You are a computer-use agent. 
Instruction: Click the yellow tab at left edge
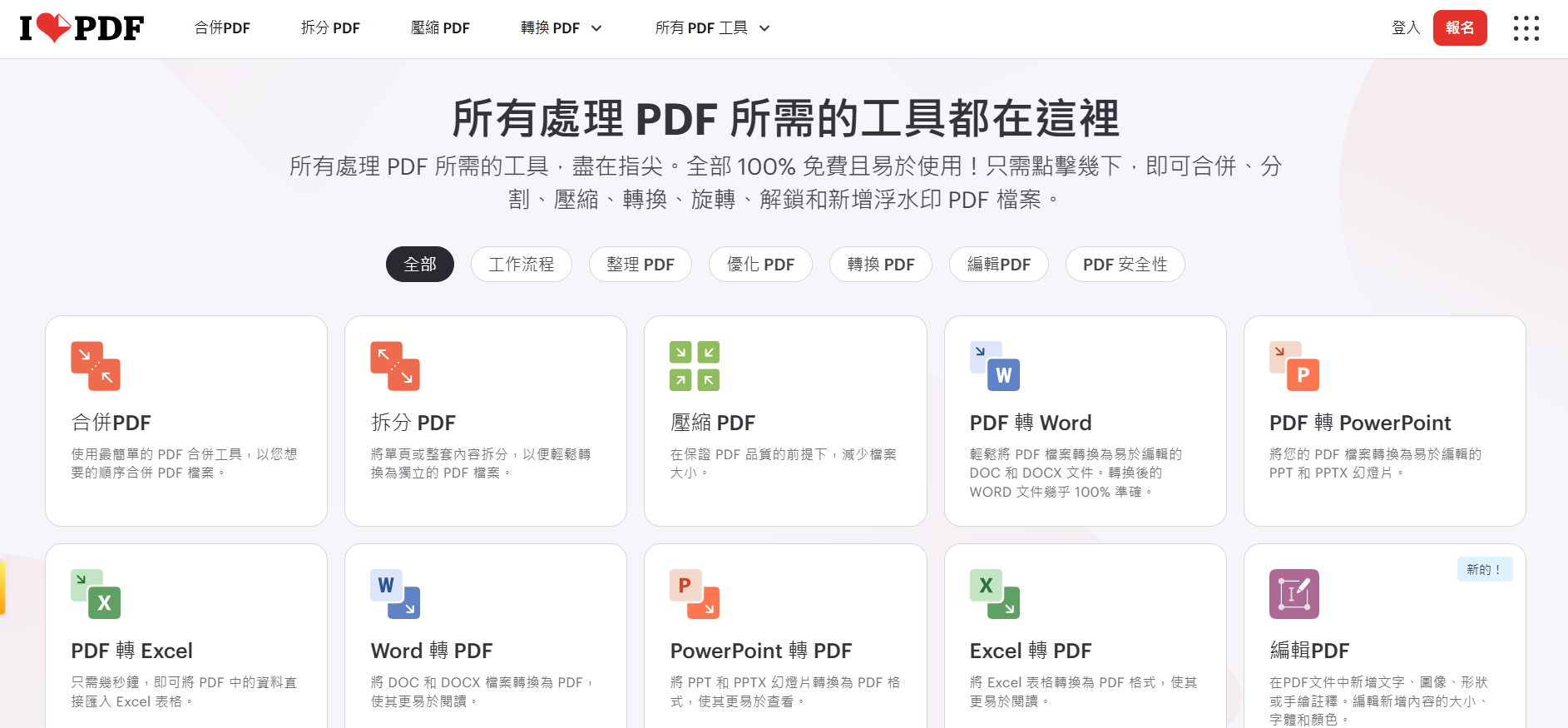point(2,587)
